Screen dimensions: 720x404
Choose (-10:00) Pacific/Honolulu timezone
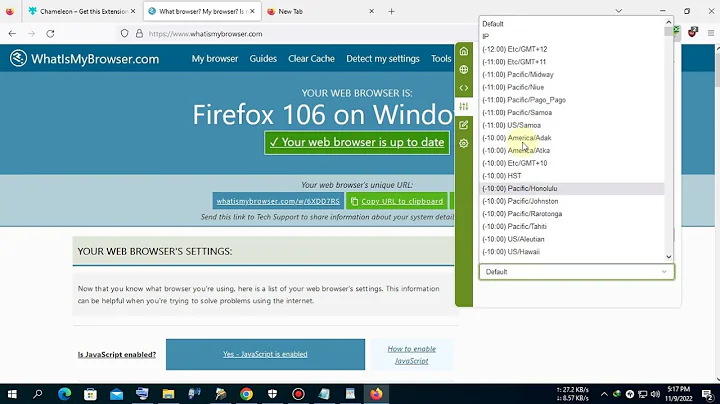572,188
